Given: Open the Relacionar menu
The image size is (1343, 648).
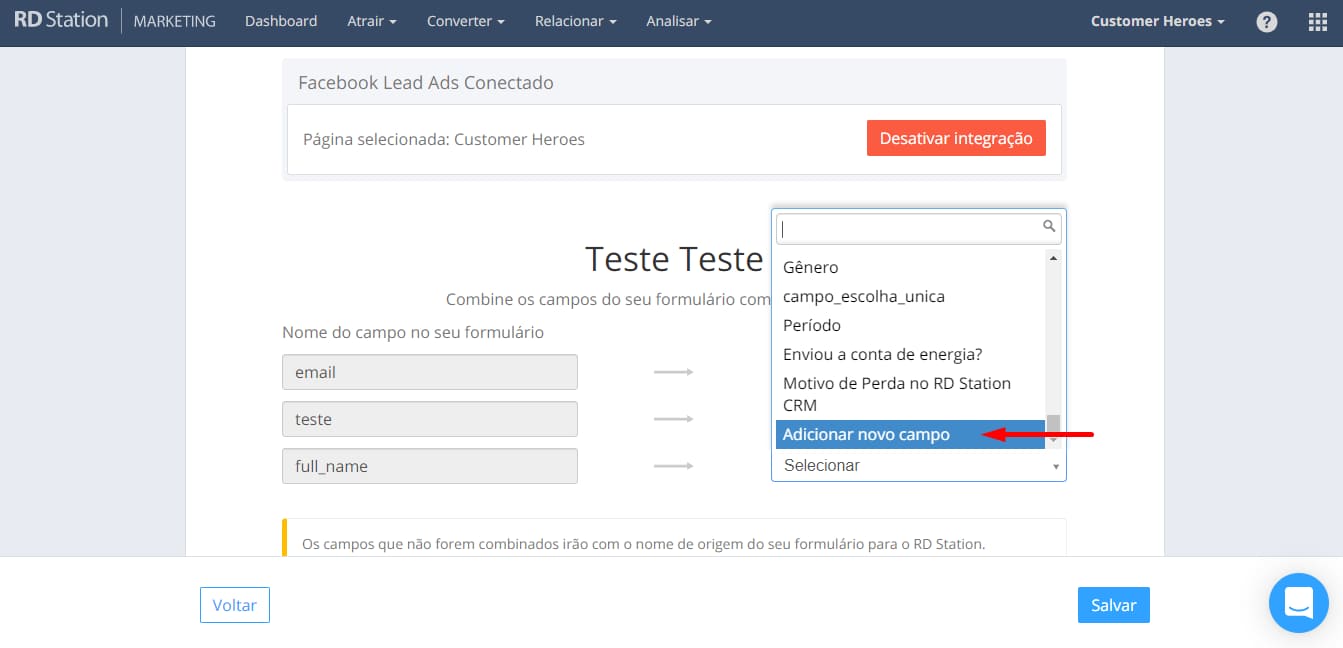Looking at the screenshot, I should tap(574, 20).
